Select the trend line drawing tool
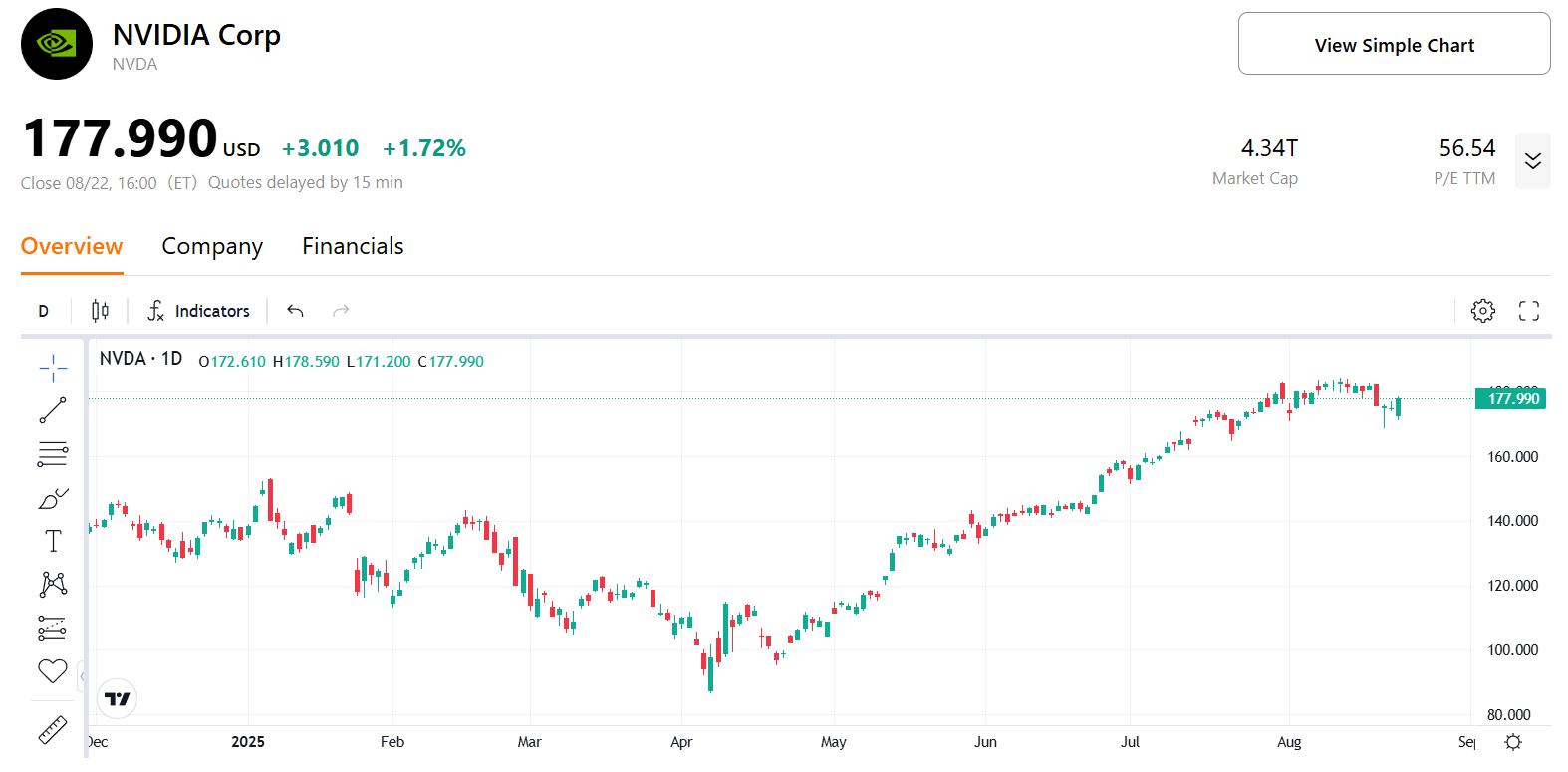 point(53,410)
